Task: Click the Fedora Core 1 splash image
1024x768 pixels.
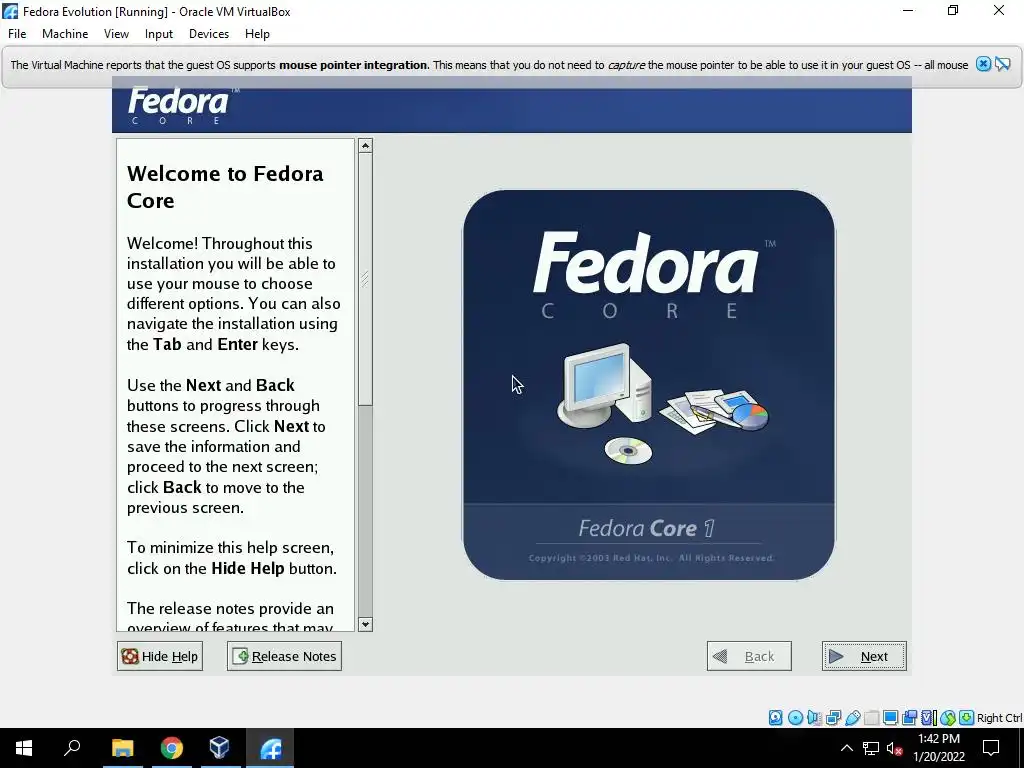Action: 648,385
